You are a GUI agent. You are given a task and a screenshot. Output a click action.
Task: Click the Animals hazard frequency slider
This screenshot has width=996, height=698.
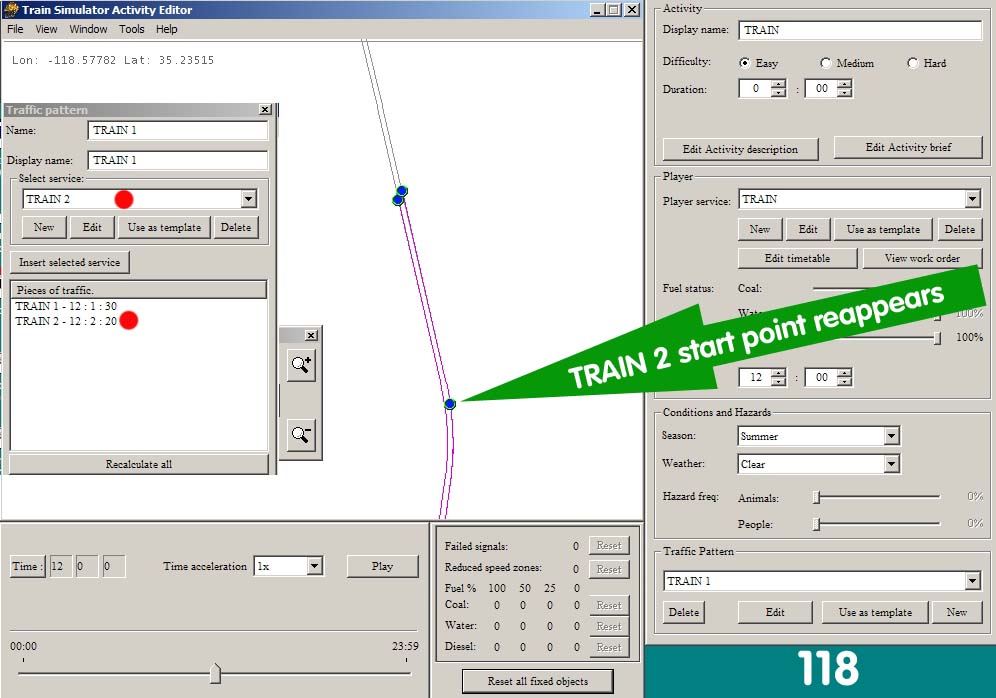tap(877, 497)
